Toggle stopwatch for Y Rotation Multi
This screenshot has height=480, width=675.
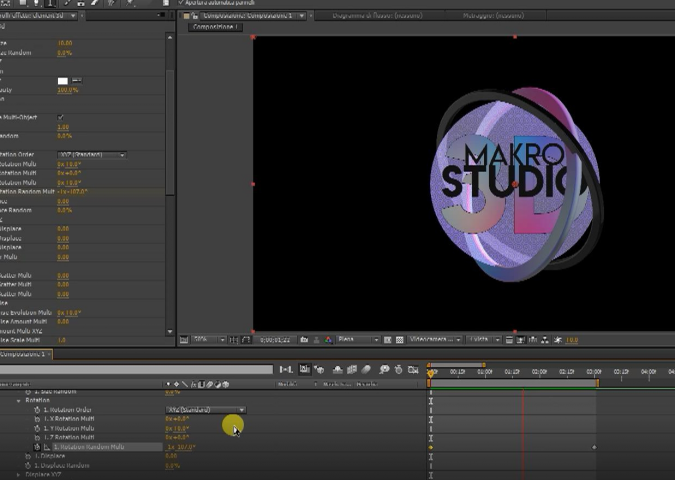(37, 428)
